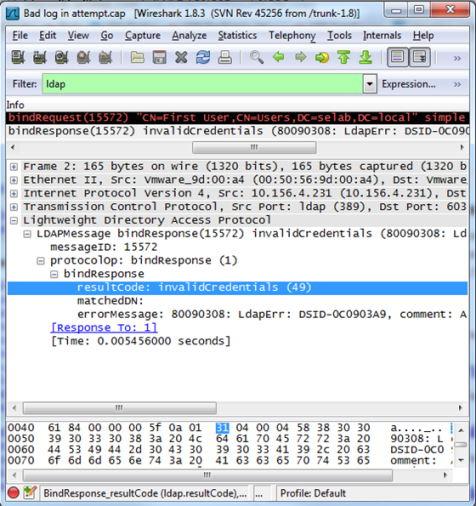Viewport: 476px width, 506px height.
Task: Click packet list horizontal scrollbar thumb
Action: pos(254,147)
